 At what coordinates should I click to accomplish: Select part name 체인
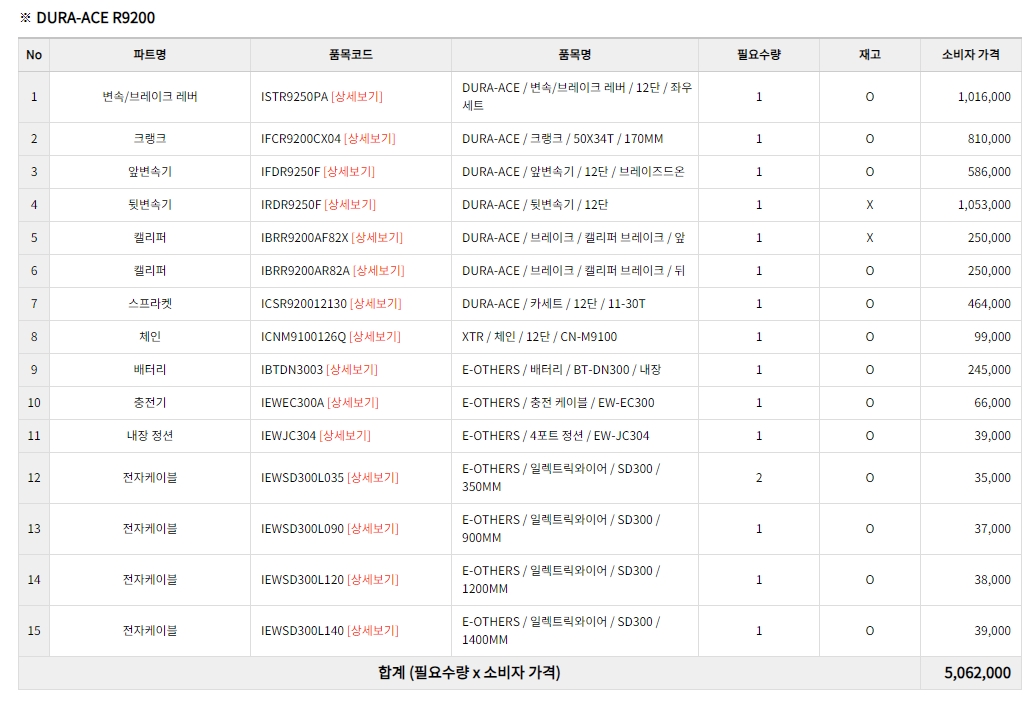(150, 337)
